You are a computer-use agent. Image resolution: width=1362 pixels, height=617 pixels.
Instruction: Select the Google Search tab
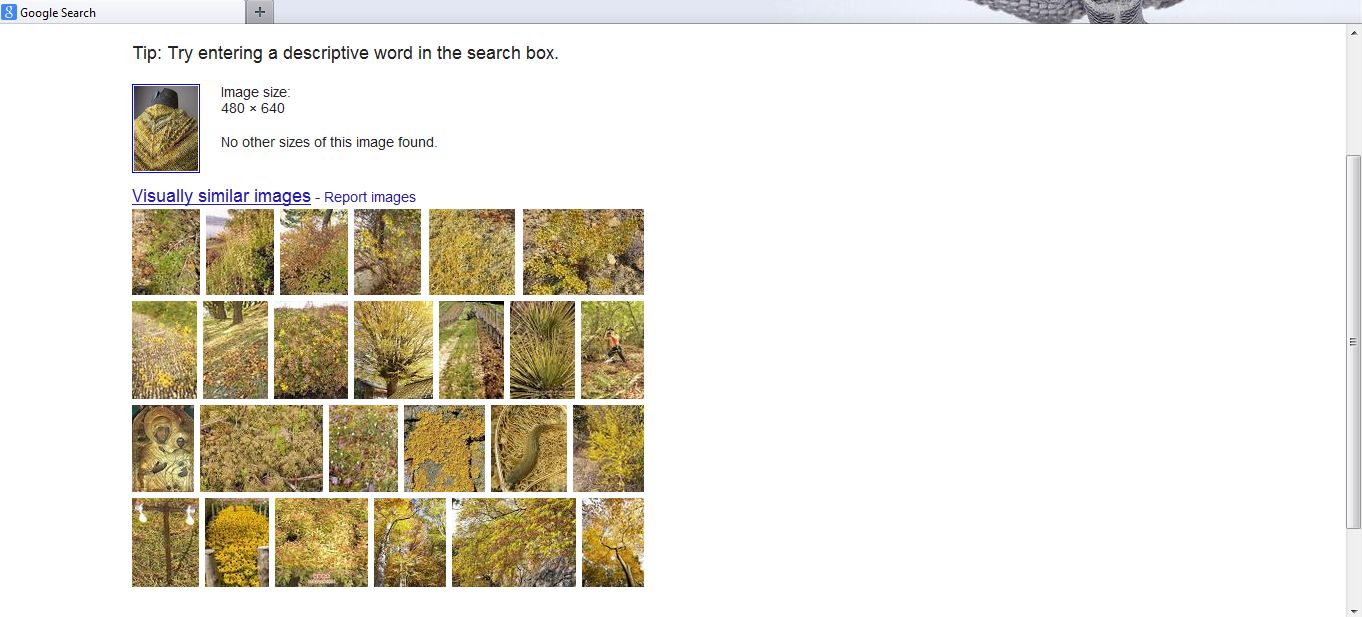[x=122, y=12]
